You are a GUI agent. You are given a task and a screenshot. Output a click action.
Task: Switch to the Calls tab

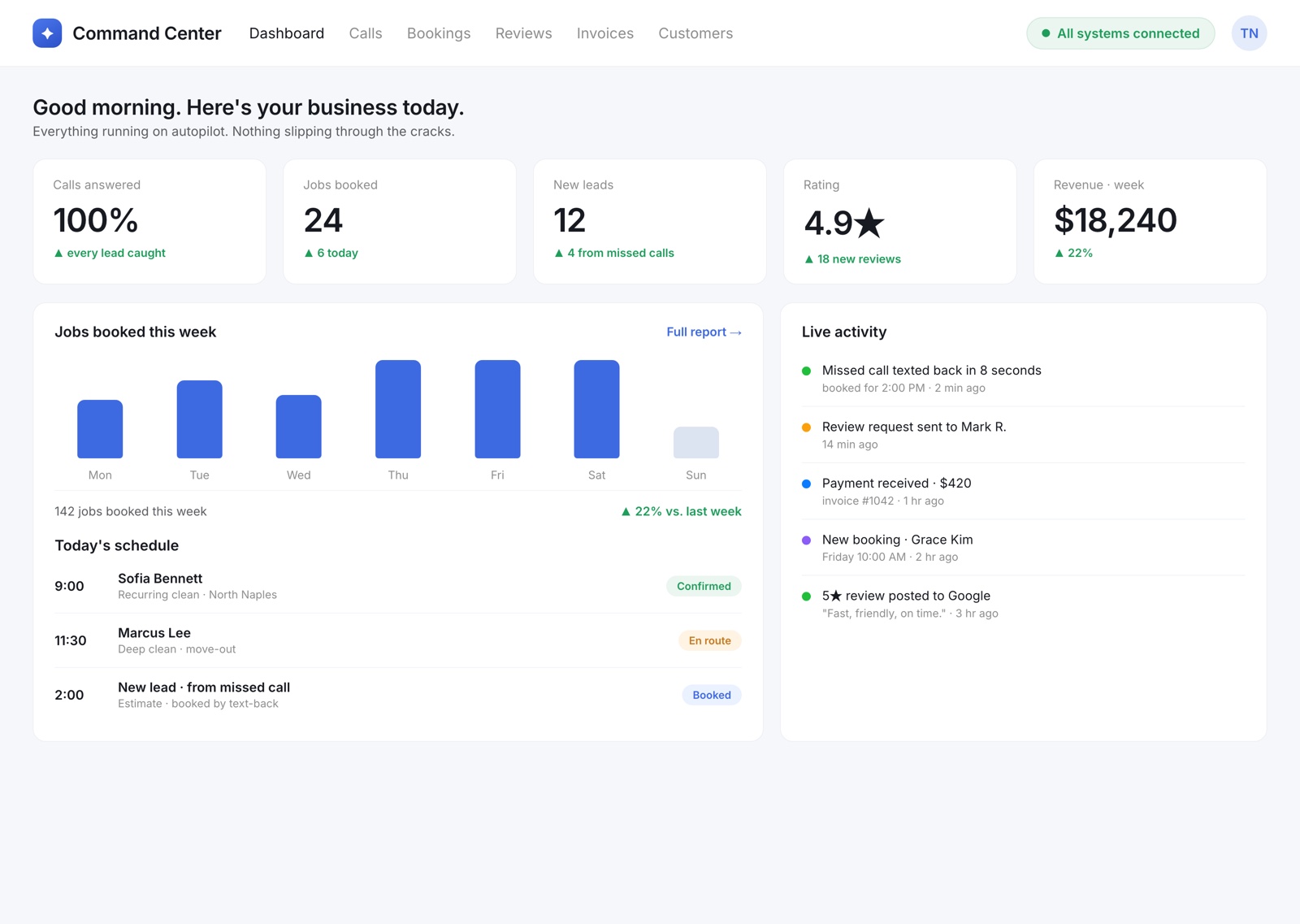(x=366, y=33)
